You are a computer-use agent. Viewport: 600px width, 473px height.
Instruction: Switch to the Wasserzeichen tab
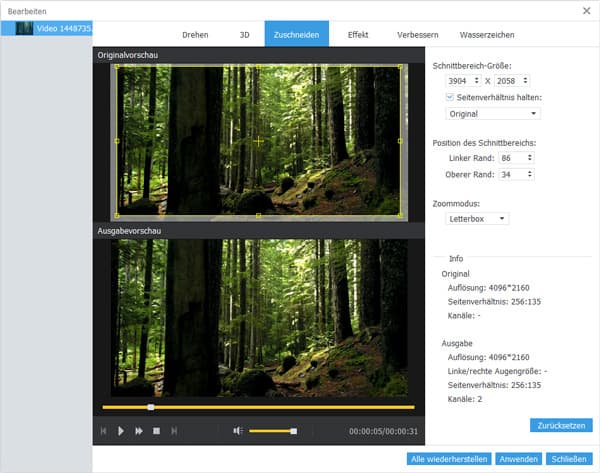(487, 35)
